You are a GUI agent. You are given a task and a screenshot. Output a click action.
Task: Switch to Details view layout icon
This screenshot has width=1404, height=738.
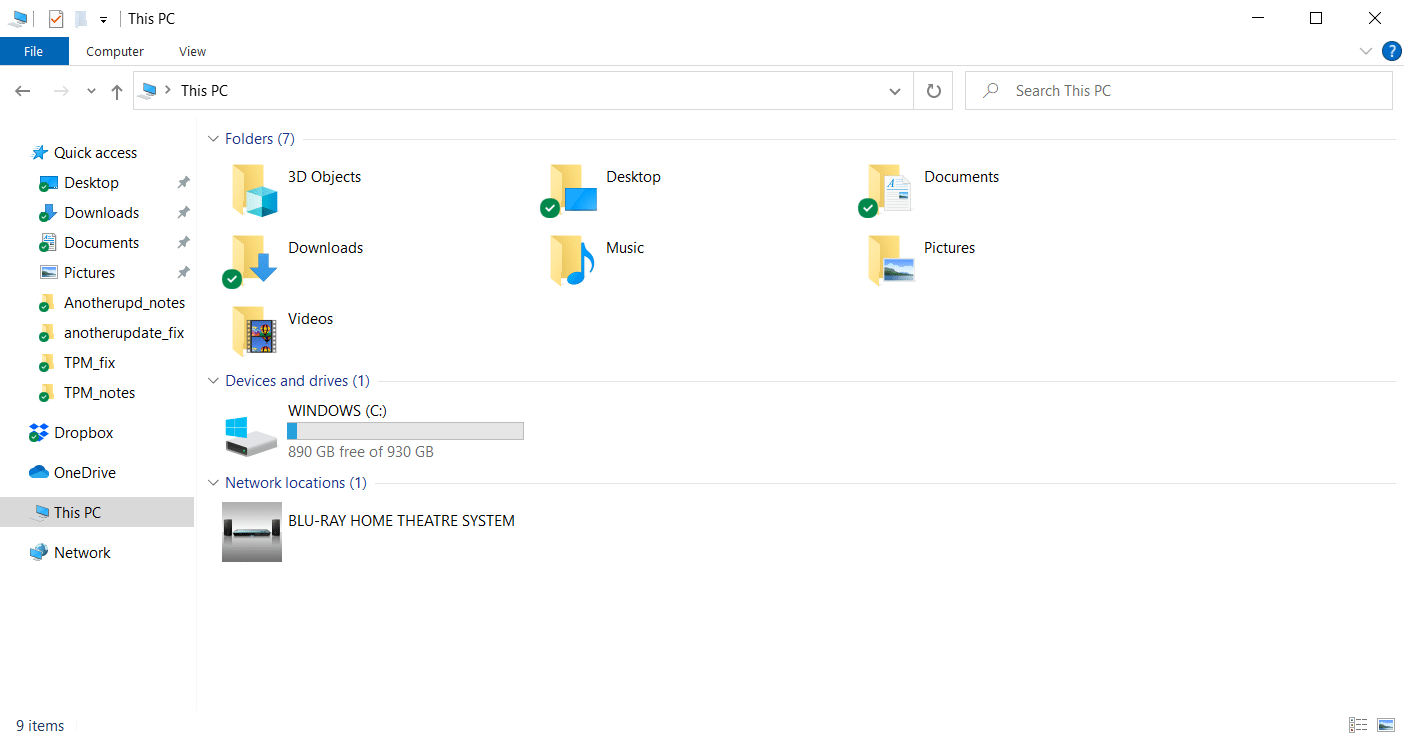(x=1358, y=725)
